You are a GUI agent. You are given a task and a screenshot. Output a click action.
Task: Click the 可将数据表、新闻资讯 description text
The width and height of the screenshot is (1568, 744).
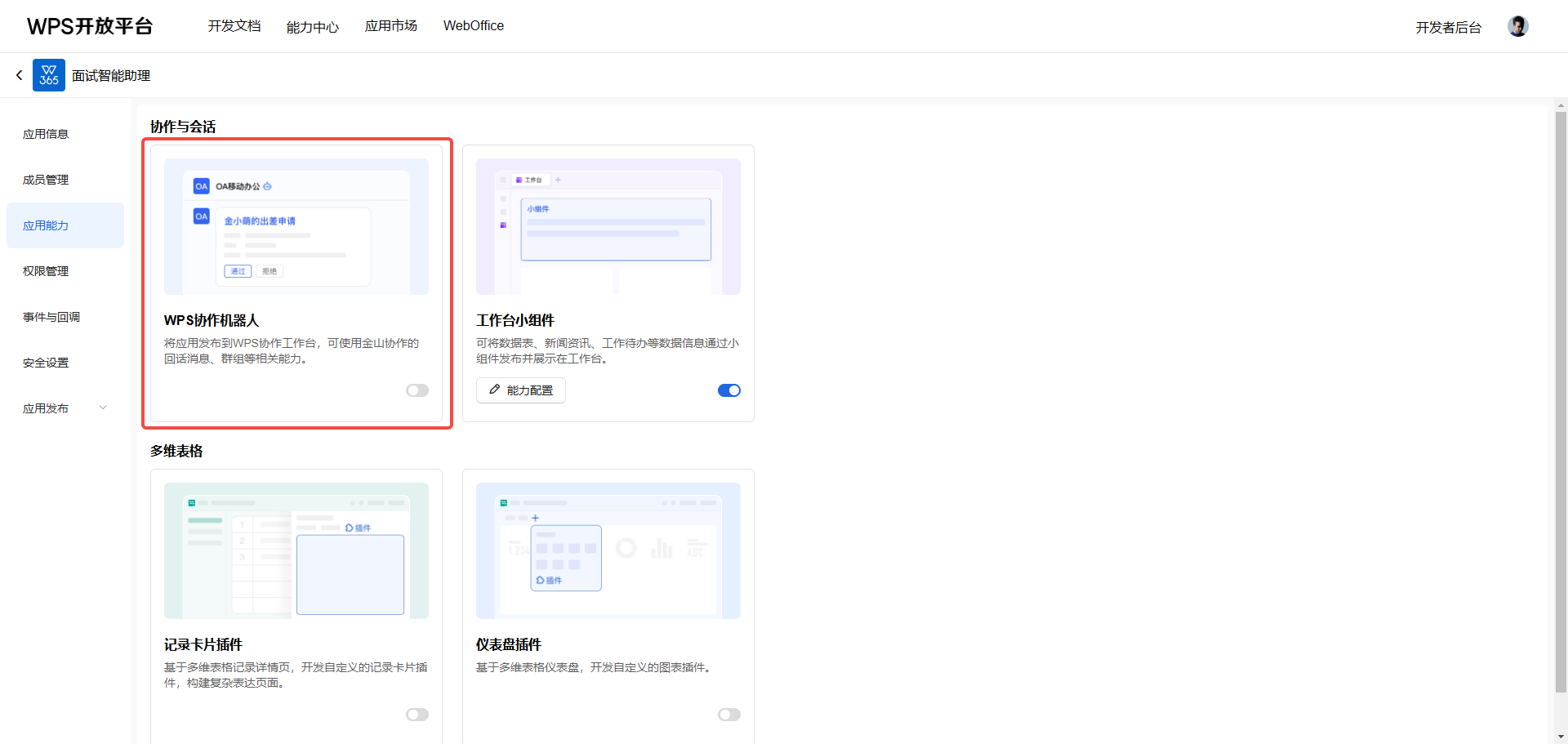click(x=608, y=350)
